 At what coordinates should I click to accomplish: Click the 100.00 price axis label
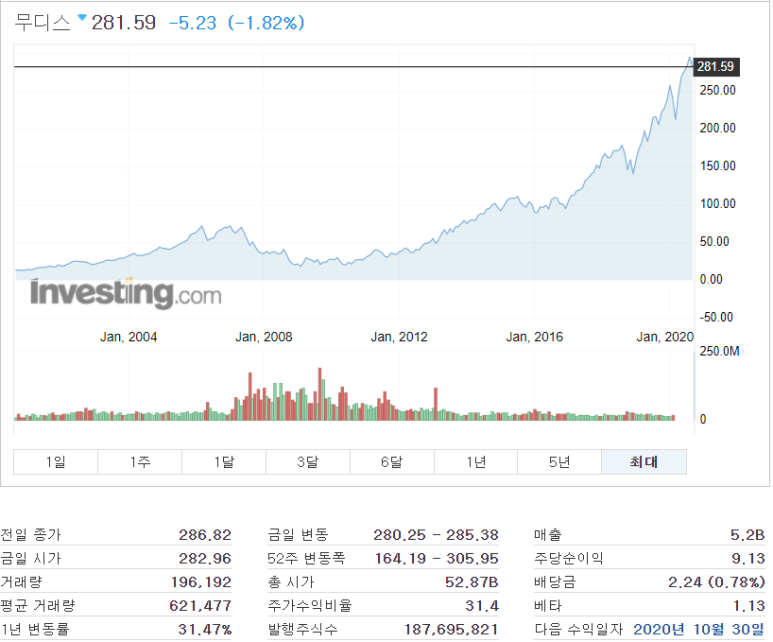[x=717, y=204]
